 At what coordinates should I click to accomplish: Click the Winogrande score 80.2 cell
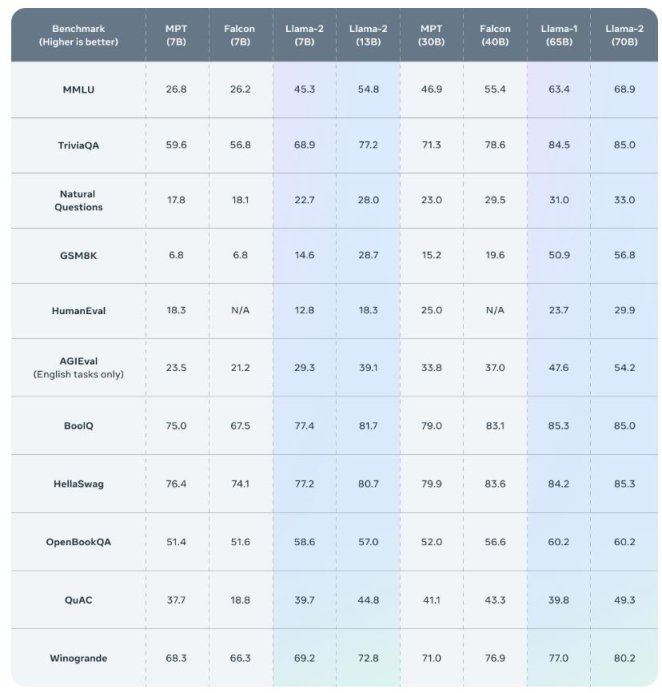pyautogui.click(x=624, y=657)
